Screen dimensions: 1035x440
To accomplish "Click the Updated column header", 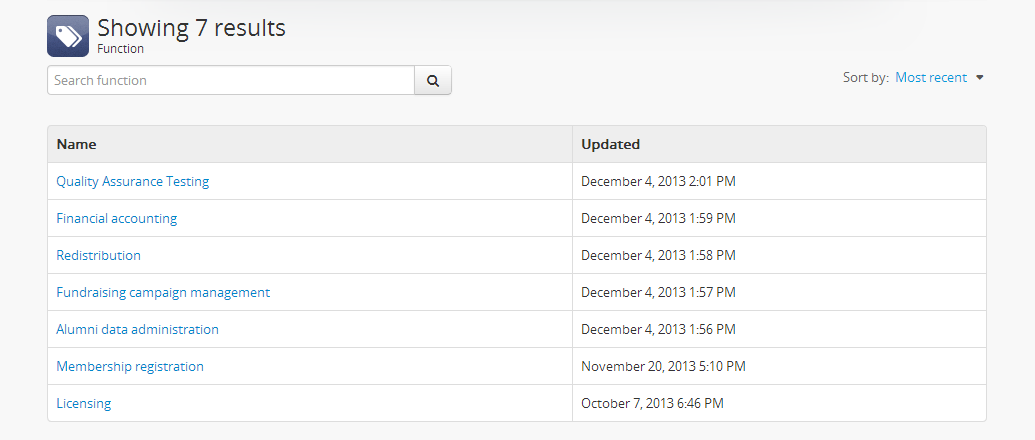I will tap(610, 144).
